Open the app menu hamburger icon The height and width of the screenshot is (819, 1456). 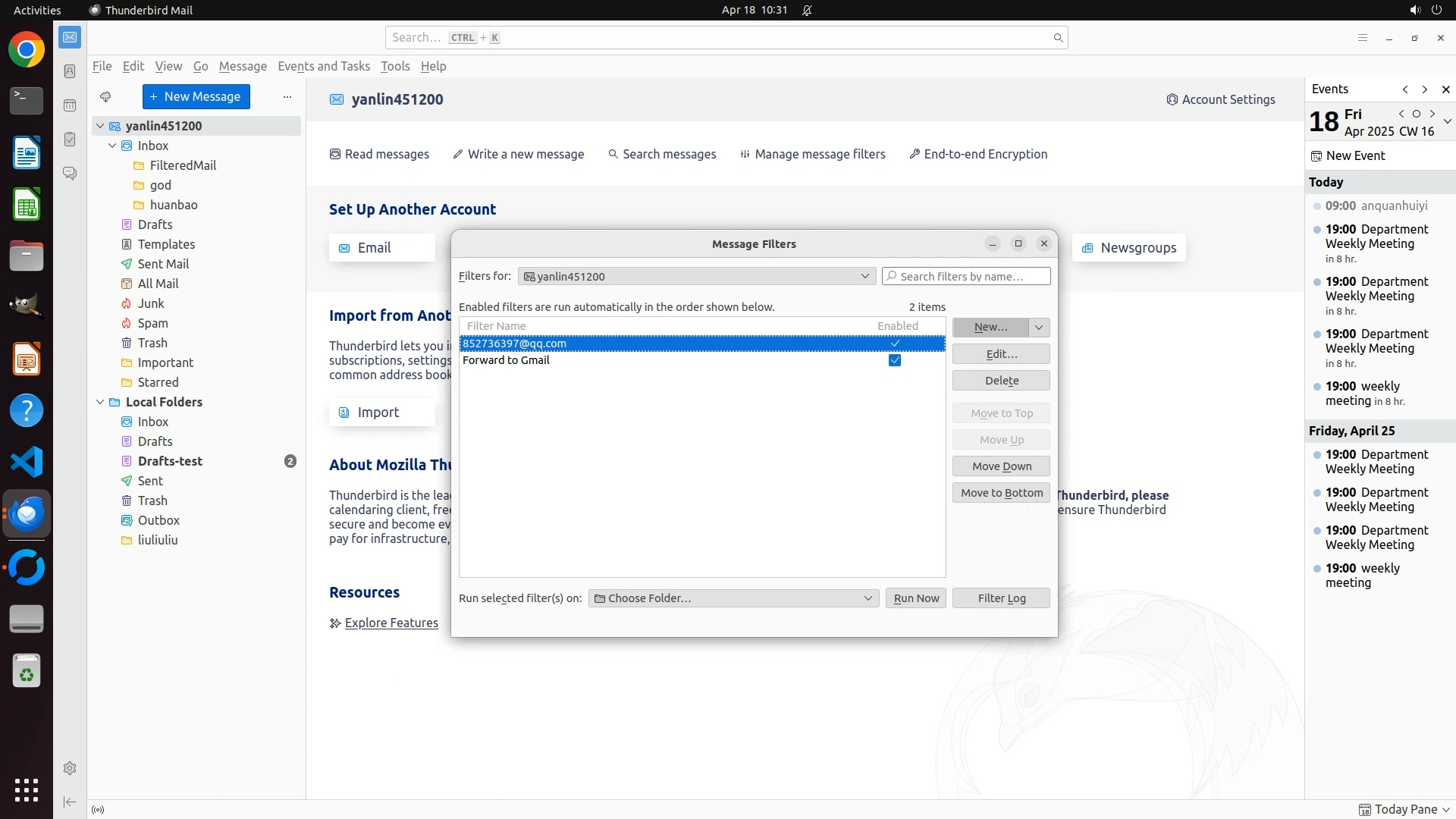[1362, 38]
